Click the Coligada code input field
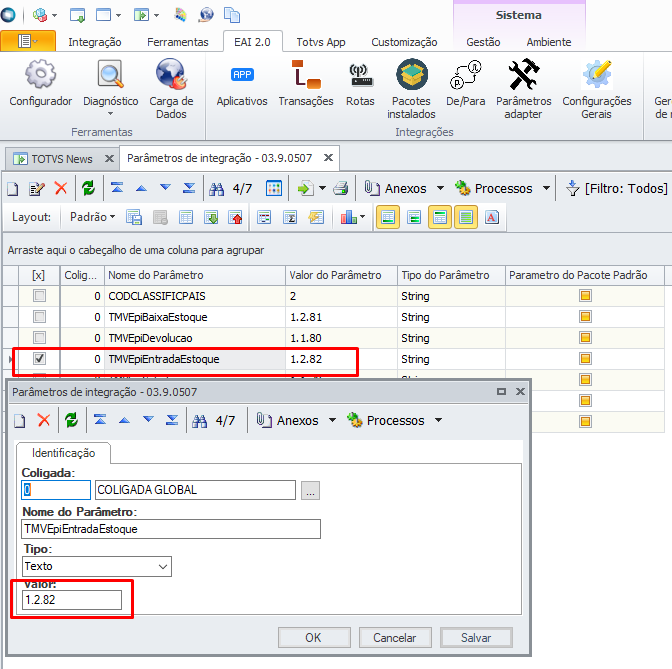Screen dimensions: 672x669 tap(56, 490)
